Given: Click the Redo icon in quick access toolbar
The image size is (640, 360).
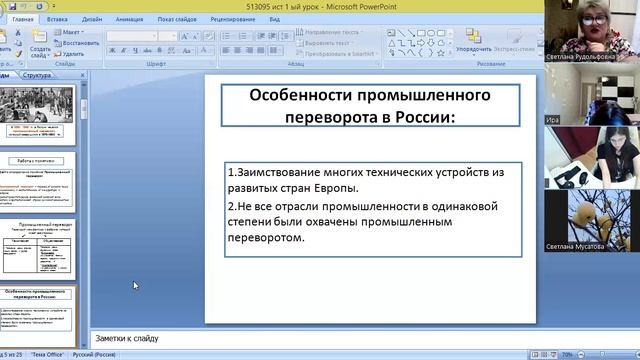Looking at the screenshot, I should (x=39, y=7).
